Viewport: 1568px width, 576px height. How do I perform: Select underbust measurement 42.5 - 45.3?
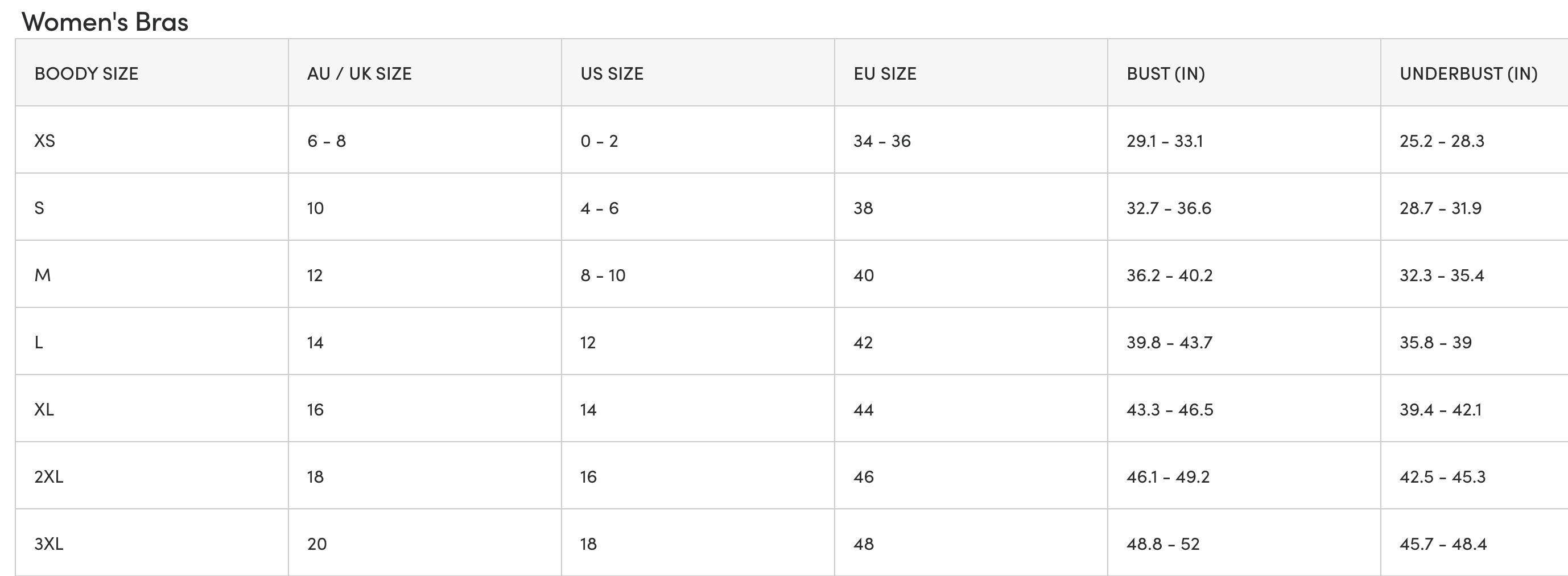coord(1442,477)
